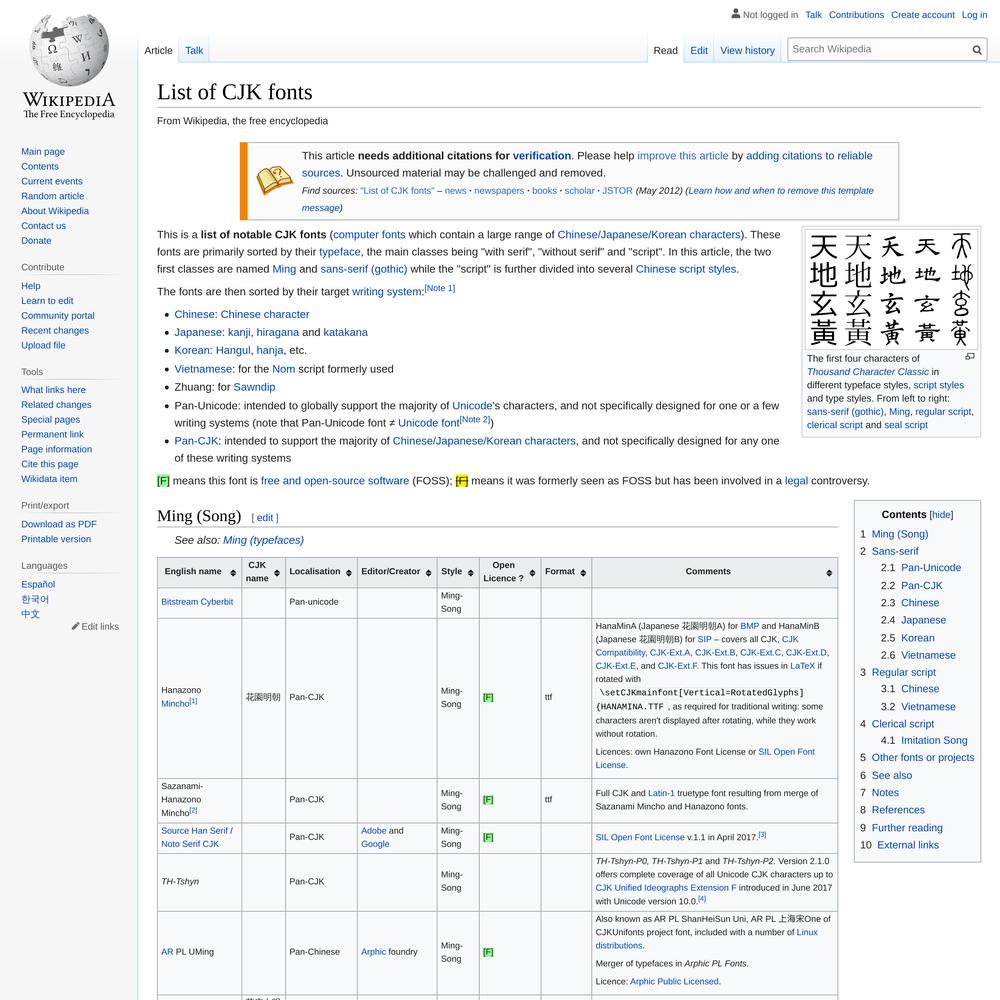Open the Talk tab
The image size is (1000, 1000).
[194, 50]
